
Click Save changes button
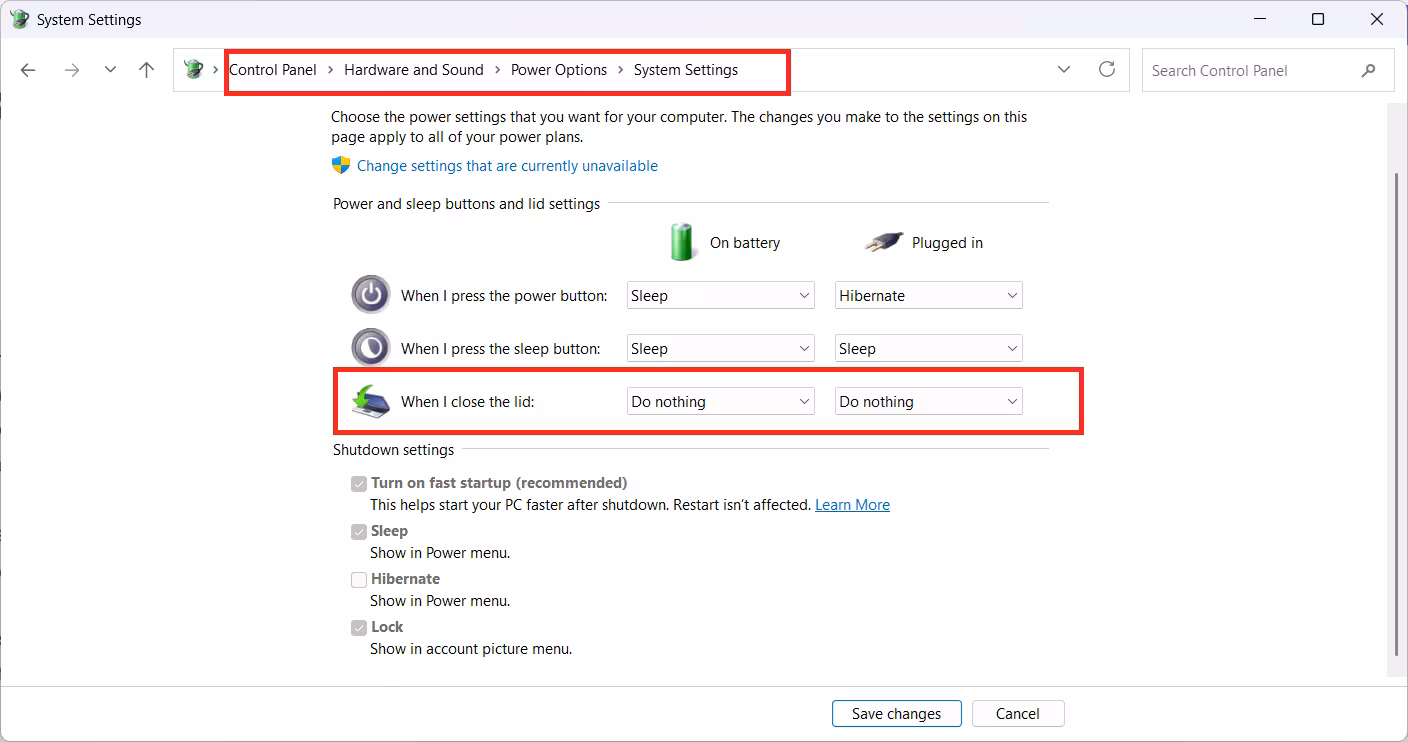point(896,713)
